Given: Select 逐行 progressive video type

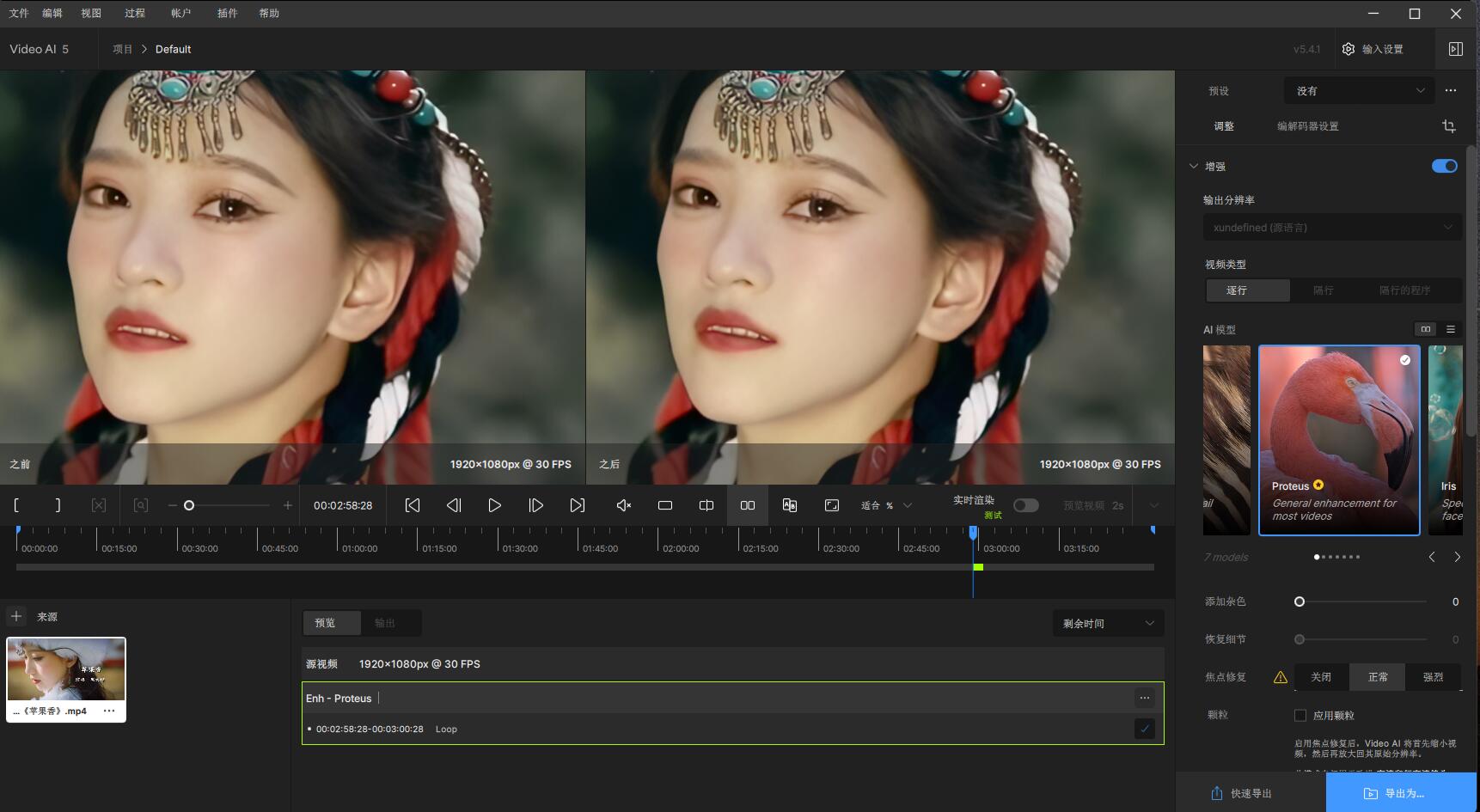Looking at the screenshot, I should coord(1247,290).
